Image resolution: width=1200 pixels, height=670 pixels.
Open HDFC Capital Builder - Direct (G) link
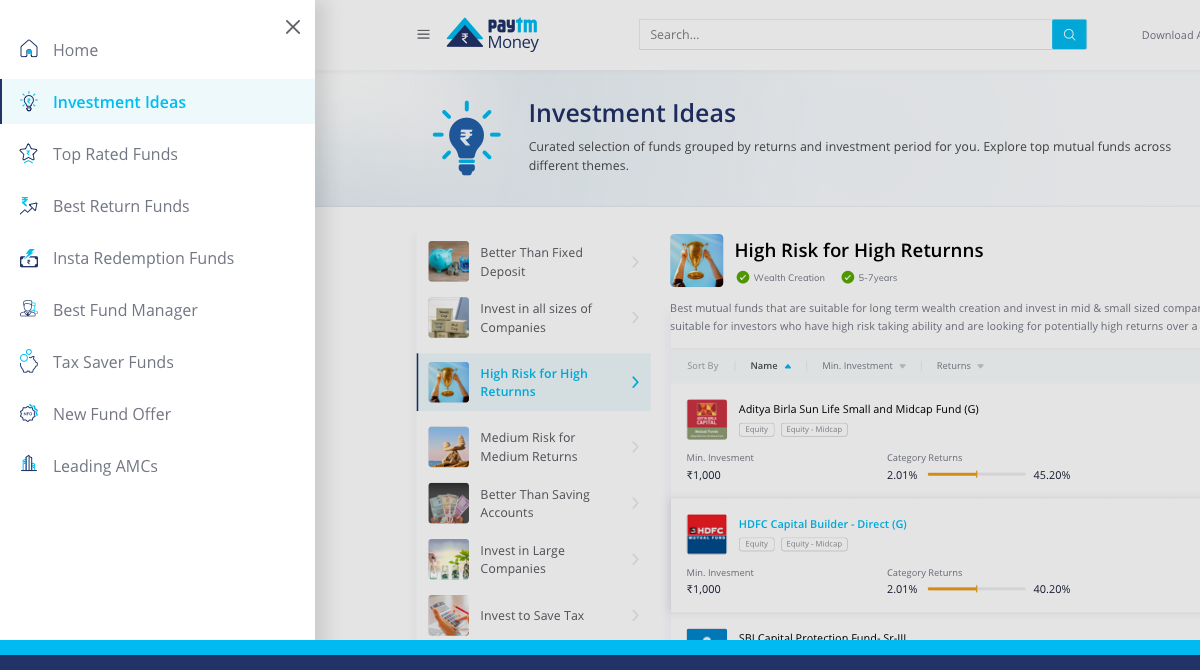pyautogui.click(x=822, y=524)
